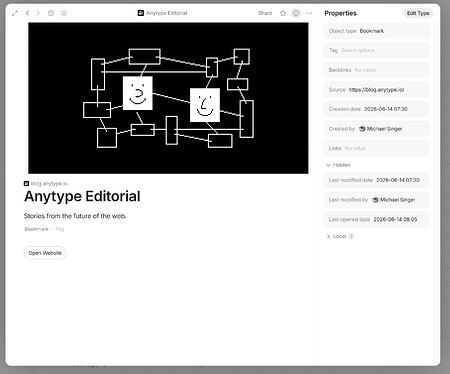Click the site favicon beside blog.anytype.io
Image resolution: width=450 pixels, height=374 pixels.
26,184
